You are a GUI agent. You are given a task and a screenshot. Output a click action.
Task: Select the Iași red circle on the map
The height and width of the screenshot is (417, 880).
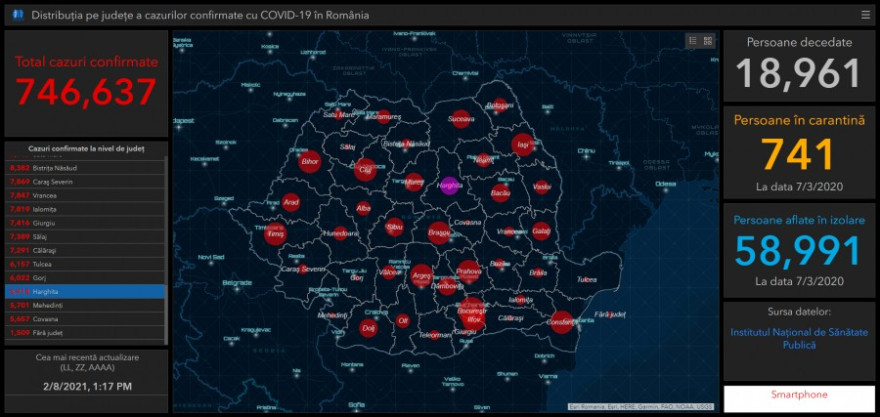click(x=521, y=145)
